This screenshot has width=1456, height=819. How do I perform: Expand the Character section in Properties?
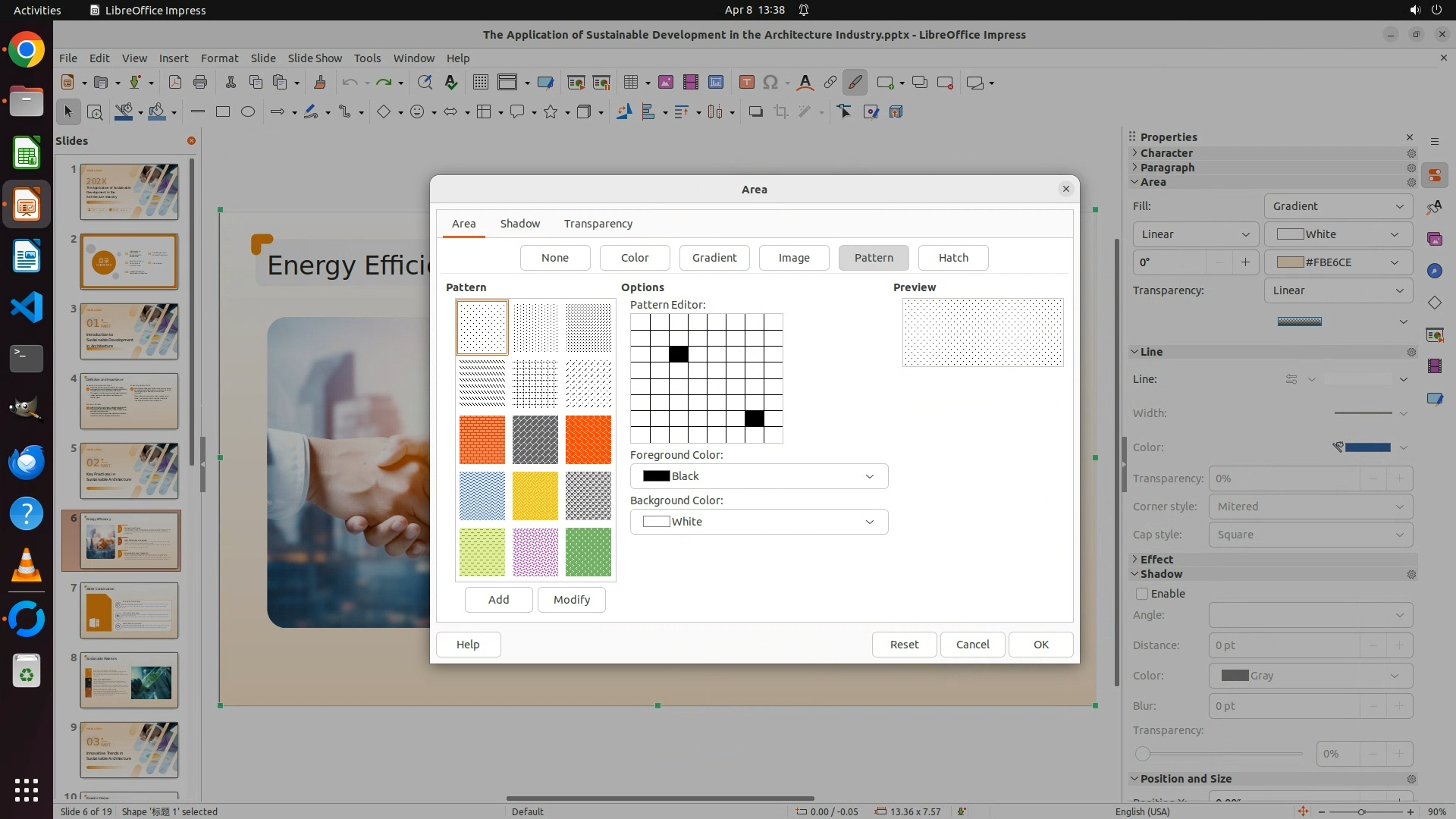(x=1166, y=153)
